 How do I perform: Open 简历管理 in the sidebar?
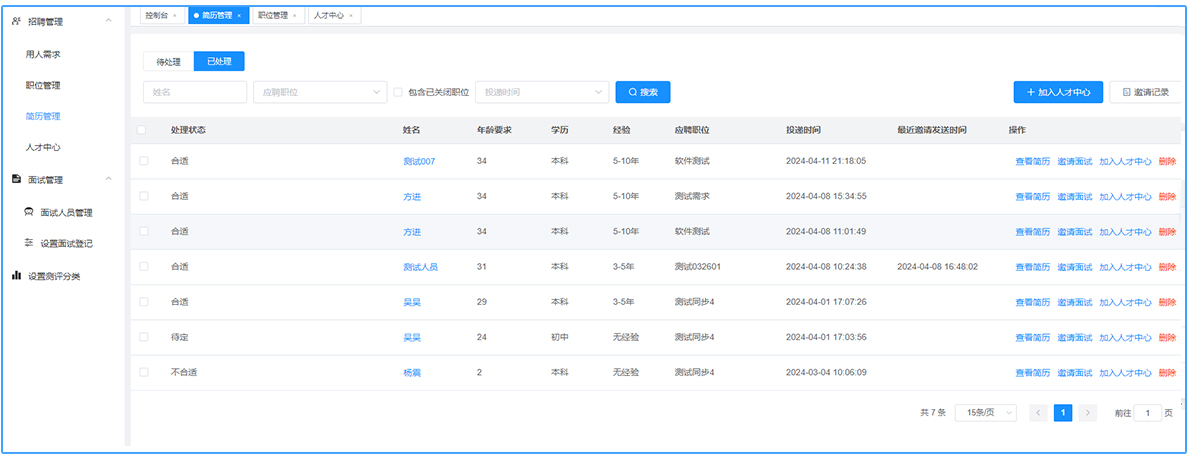point(42,116)
